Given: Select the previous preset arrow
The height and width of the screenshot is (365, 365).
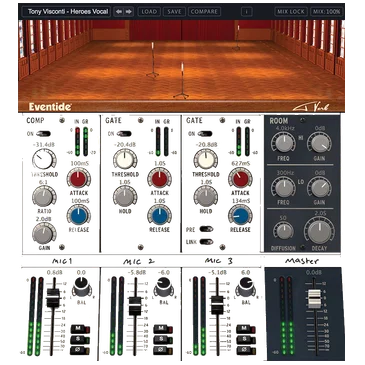Looking at the screenshot, I should tap(118, 12).
